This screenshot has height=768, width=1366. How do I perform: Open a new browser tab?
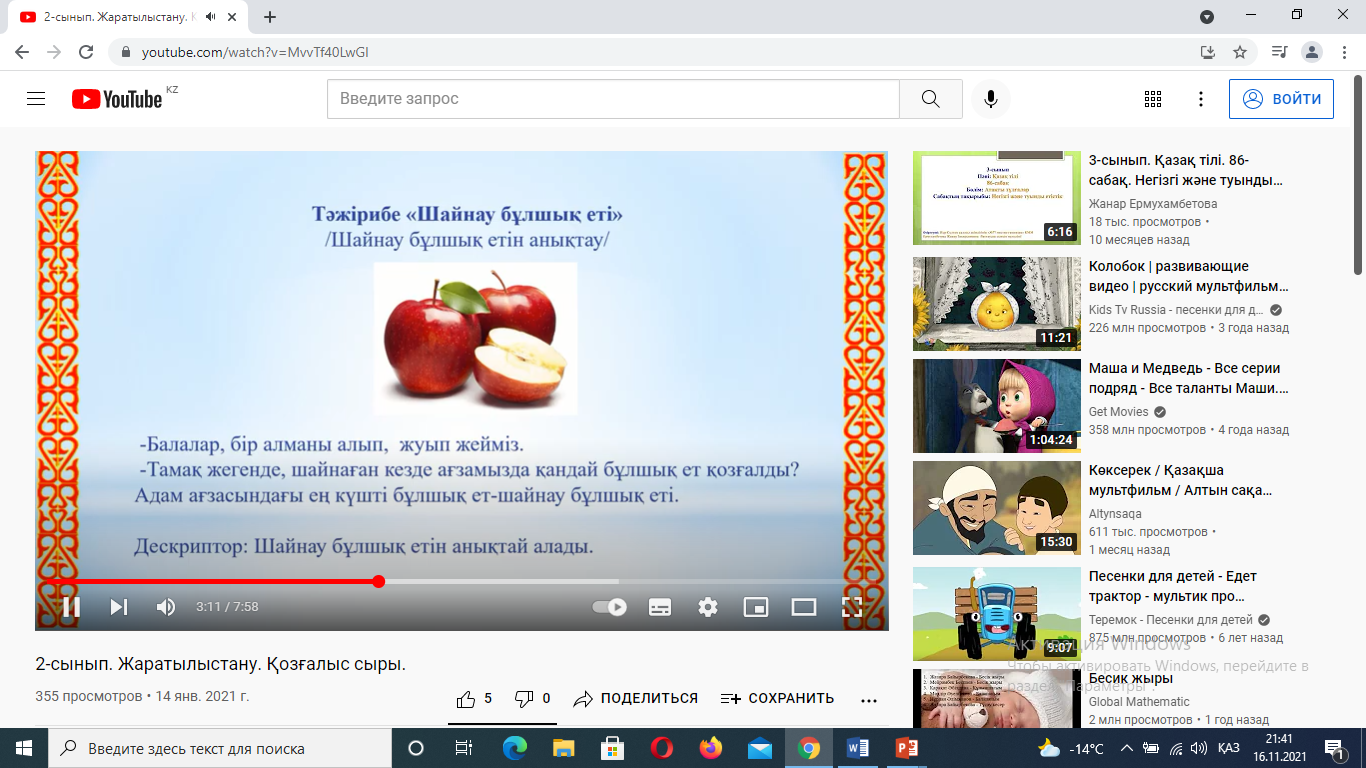point(270,17)
